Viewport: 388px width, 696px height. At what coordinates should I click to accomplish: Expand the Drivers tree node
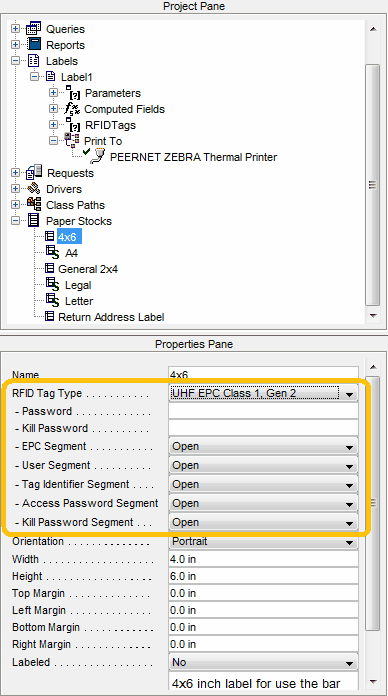(x=16, y=189)
